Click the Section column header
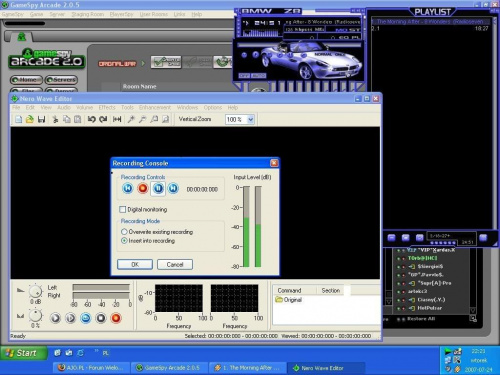Screen dimensions: 500x375 pos(331,290)
